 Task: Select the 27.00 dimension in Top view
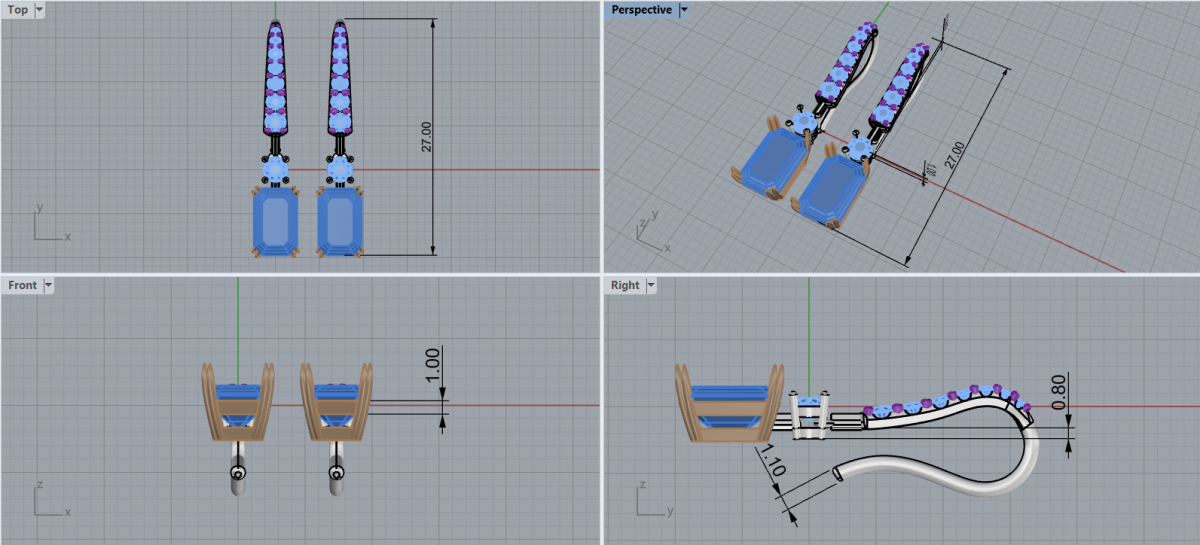[426, 137]
